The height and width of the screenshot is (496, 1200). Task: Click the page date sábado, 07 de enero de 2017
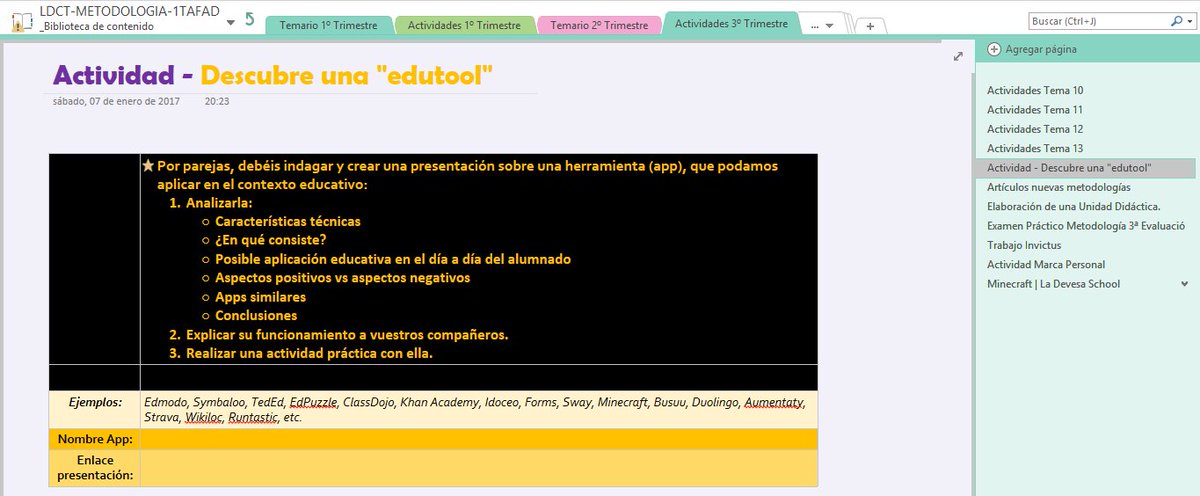pyautogui.click(x=119, y=101)
